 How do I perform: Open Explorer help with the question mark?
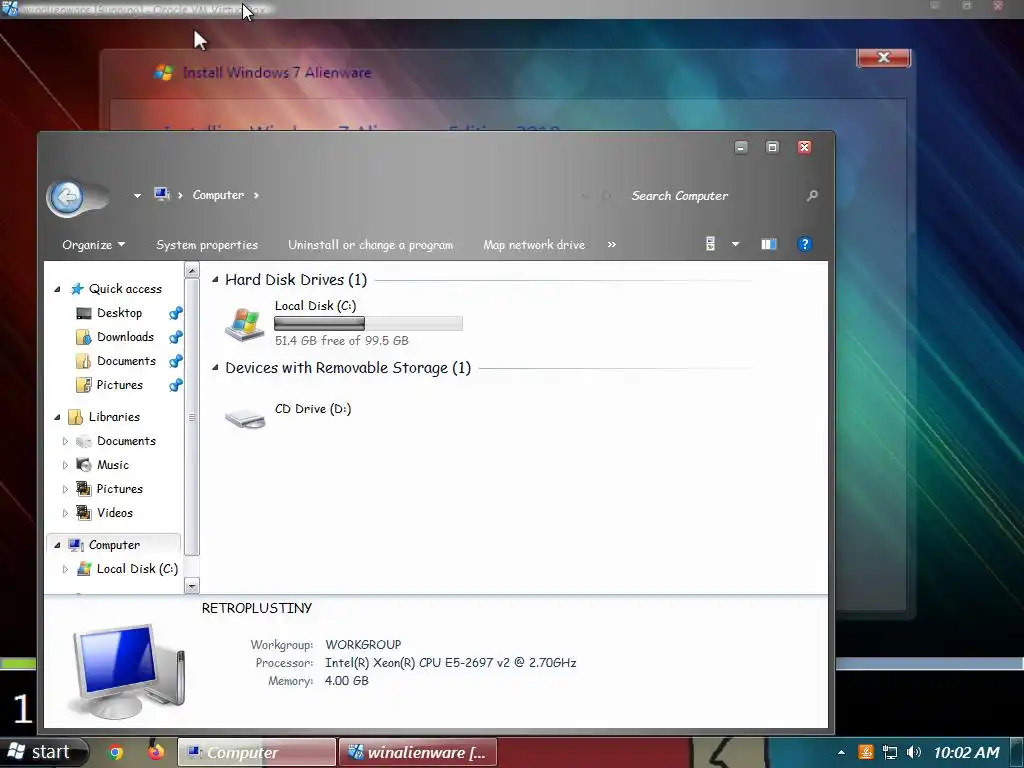coord(805,244)
